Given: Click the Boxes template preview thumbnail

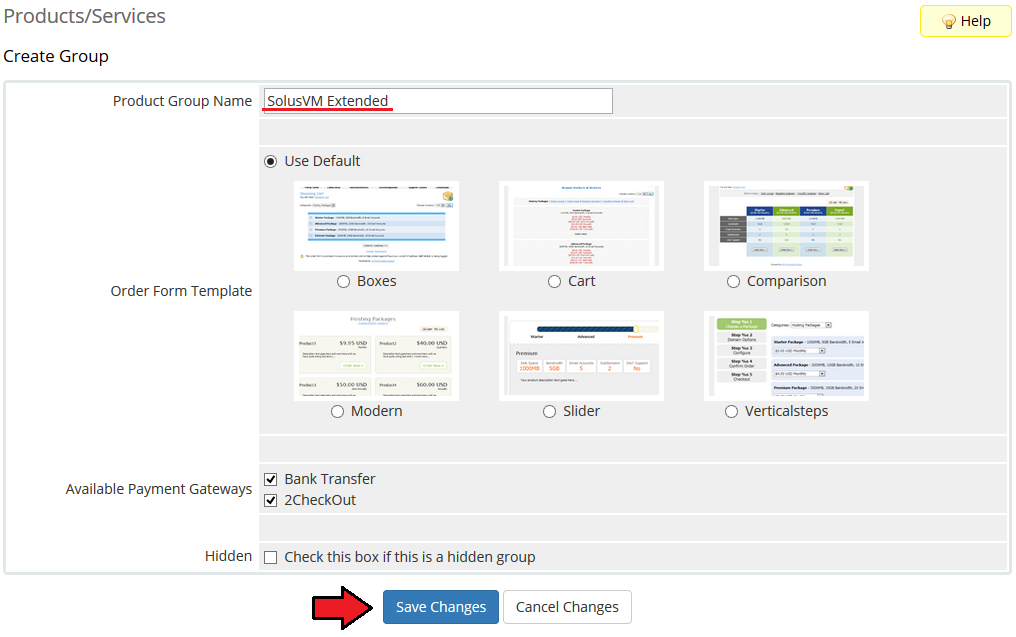Looking at the screenshot, I should pos(376,226).
